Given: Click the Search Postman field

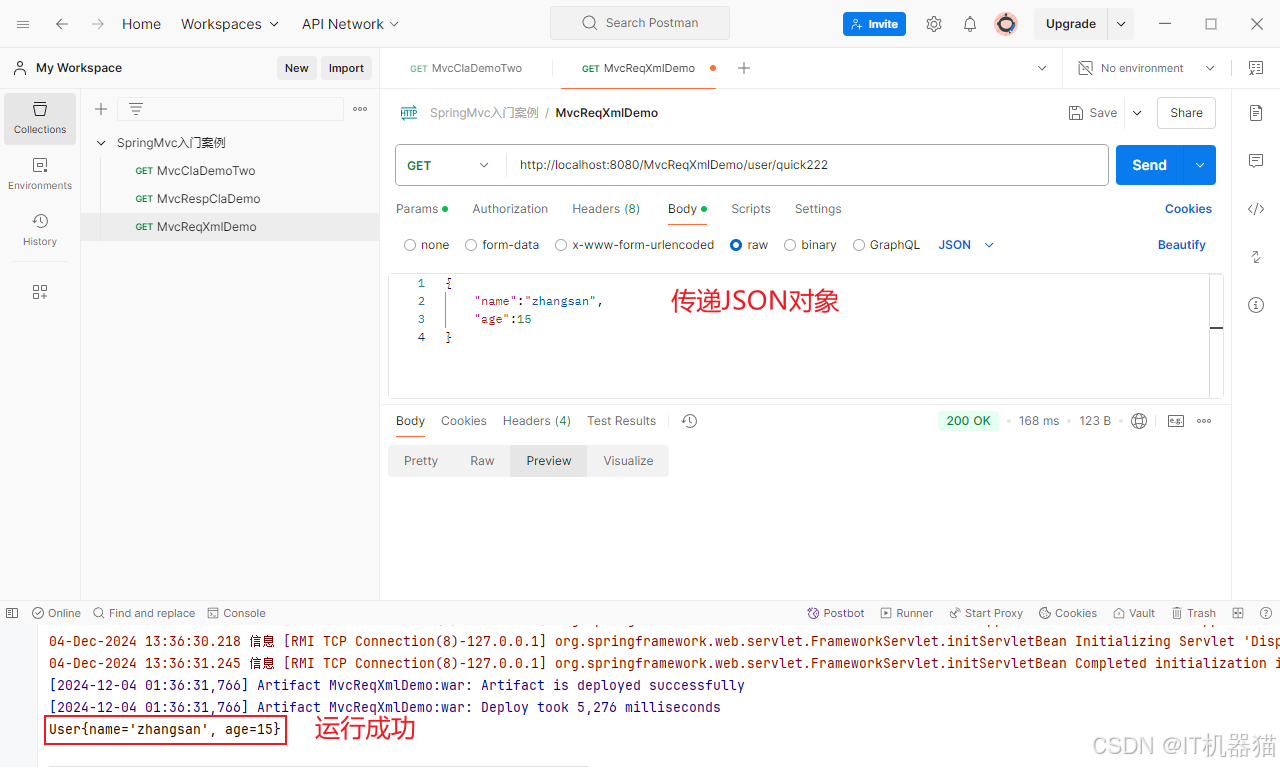Looking at the screenshot, I should 640,23.
